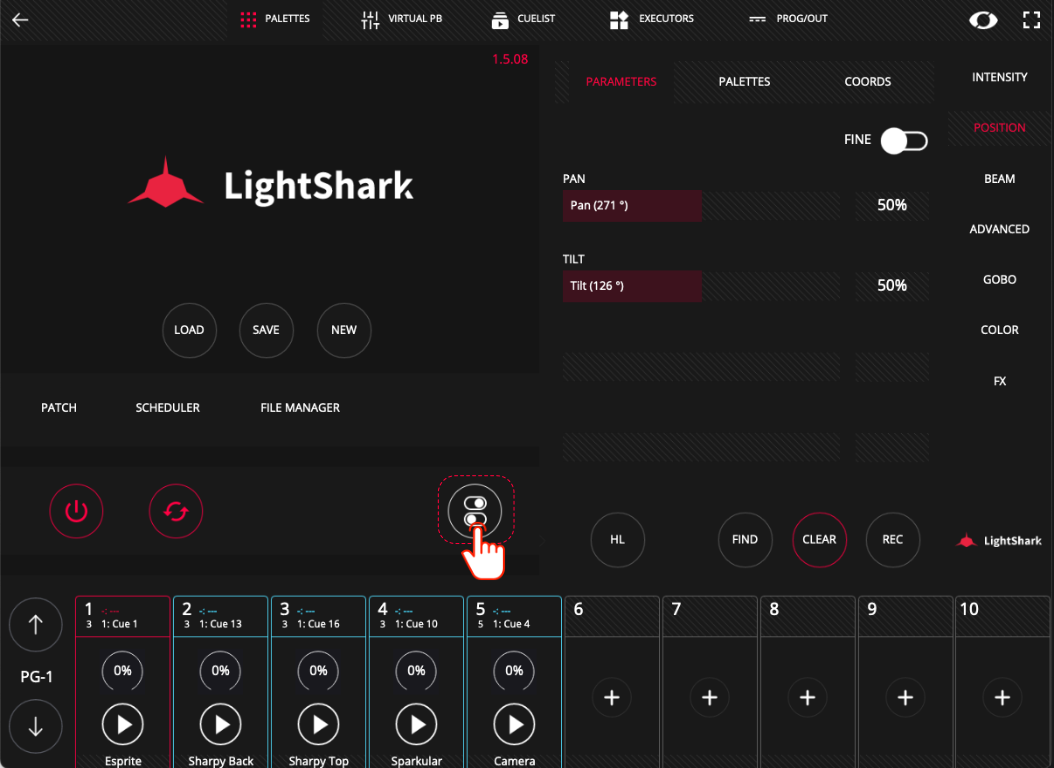Select the Color parameter group
This screenshot has width=1054, height=768.
(1000, 330)
